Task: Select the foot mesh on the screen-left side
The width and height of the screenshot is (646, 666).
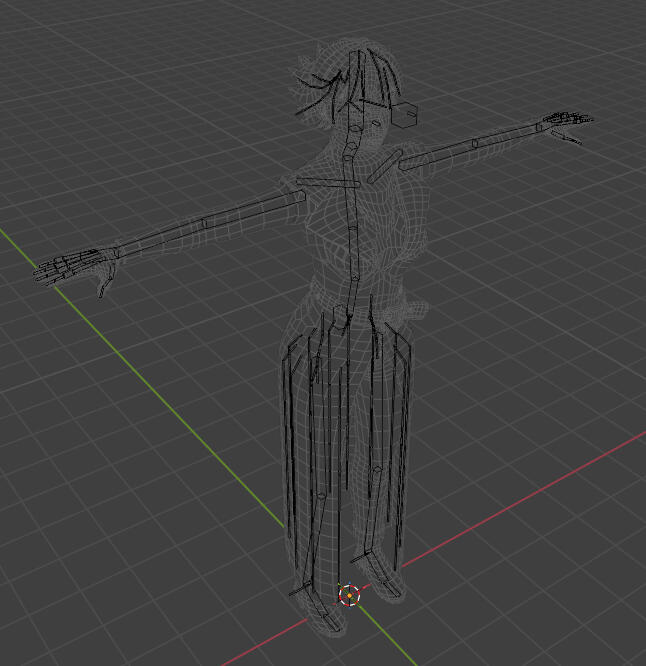Action: coord(318,610)
